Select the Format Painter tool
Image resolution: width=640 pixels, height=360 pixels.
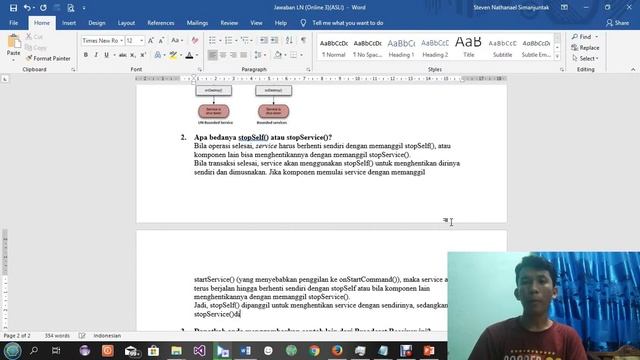click(x=48, y=58)
